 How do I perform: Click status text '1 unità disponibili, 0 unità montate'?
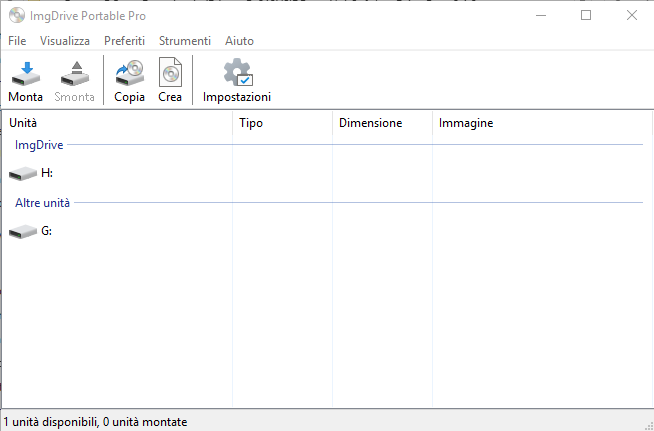(96, 422)
